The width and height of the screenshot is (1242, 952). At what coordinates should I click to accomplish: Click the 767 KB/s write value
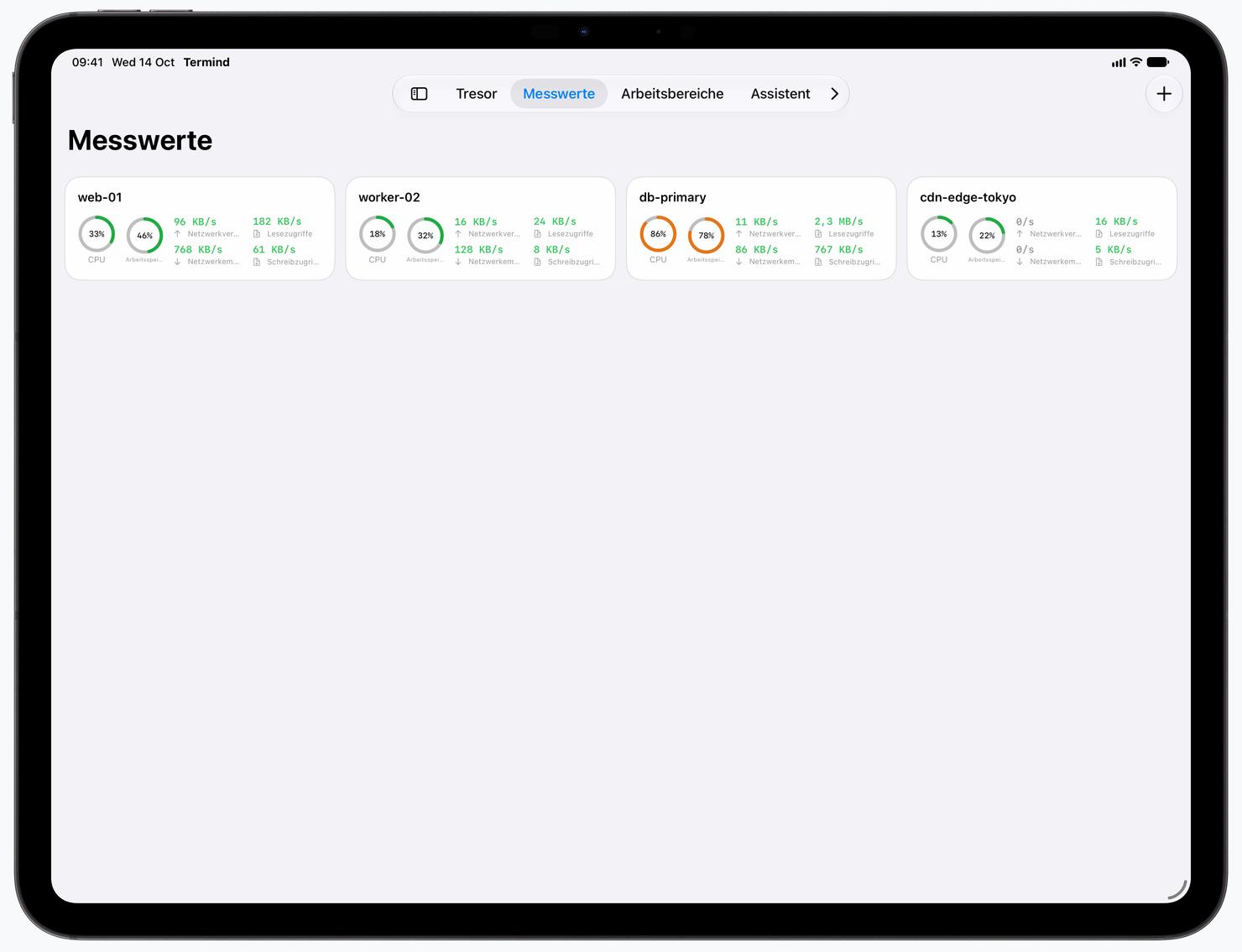pyautogui.click(x=838, y=249)
